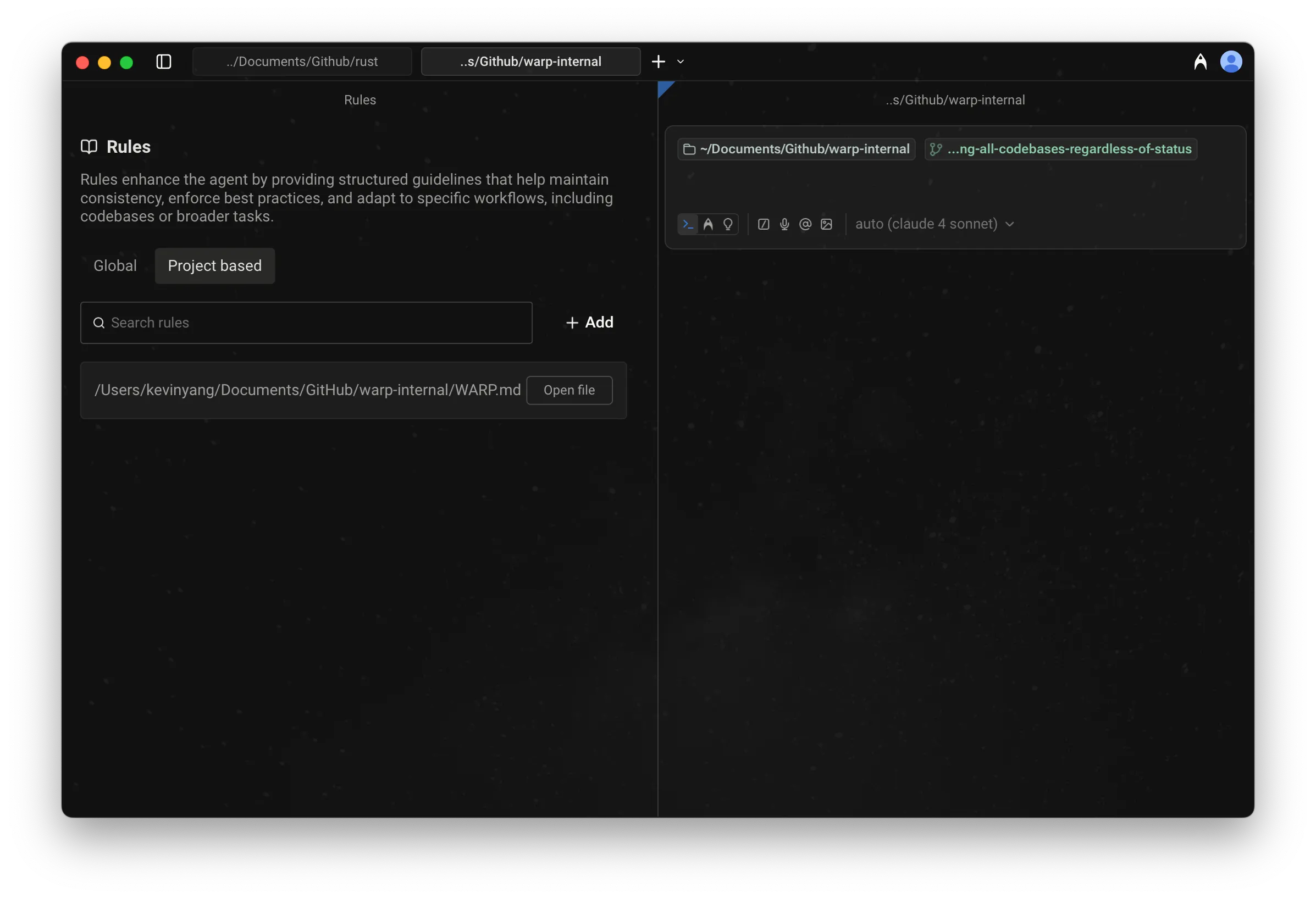Open prompt library via the slash icon
Image resolution: width=1316 pixels, height=899 pixels.
tap(763, 224)
